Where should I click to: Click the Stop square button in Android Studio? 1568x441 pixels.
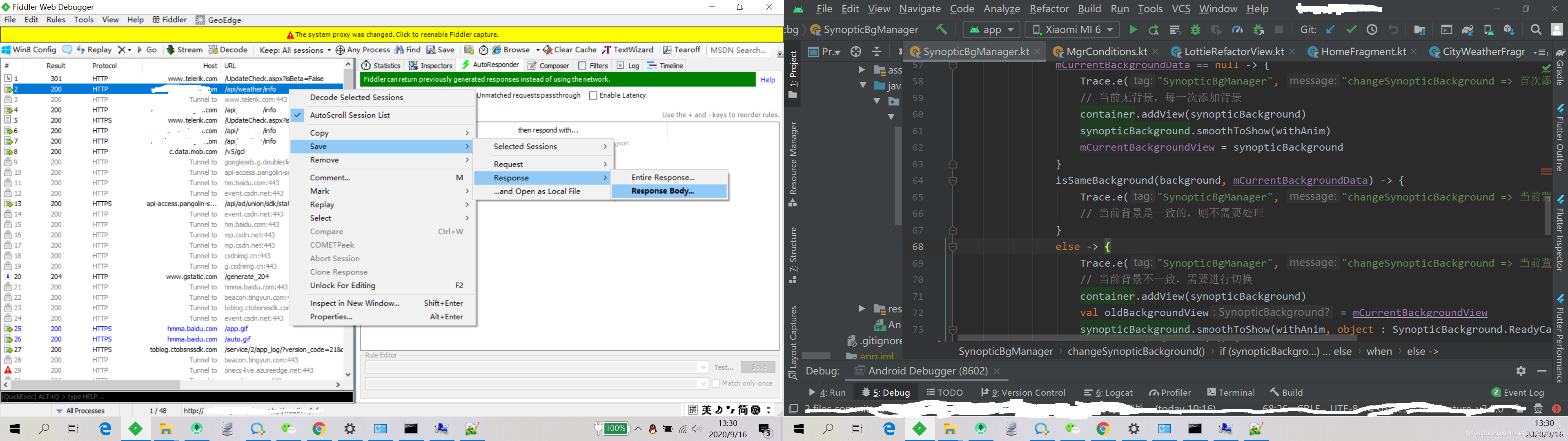tap(1279, 30)
